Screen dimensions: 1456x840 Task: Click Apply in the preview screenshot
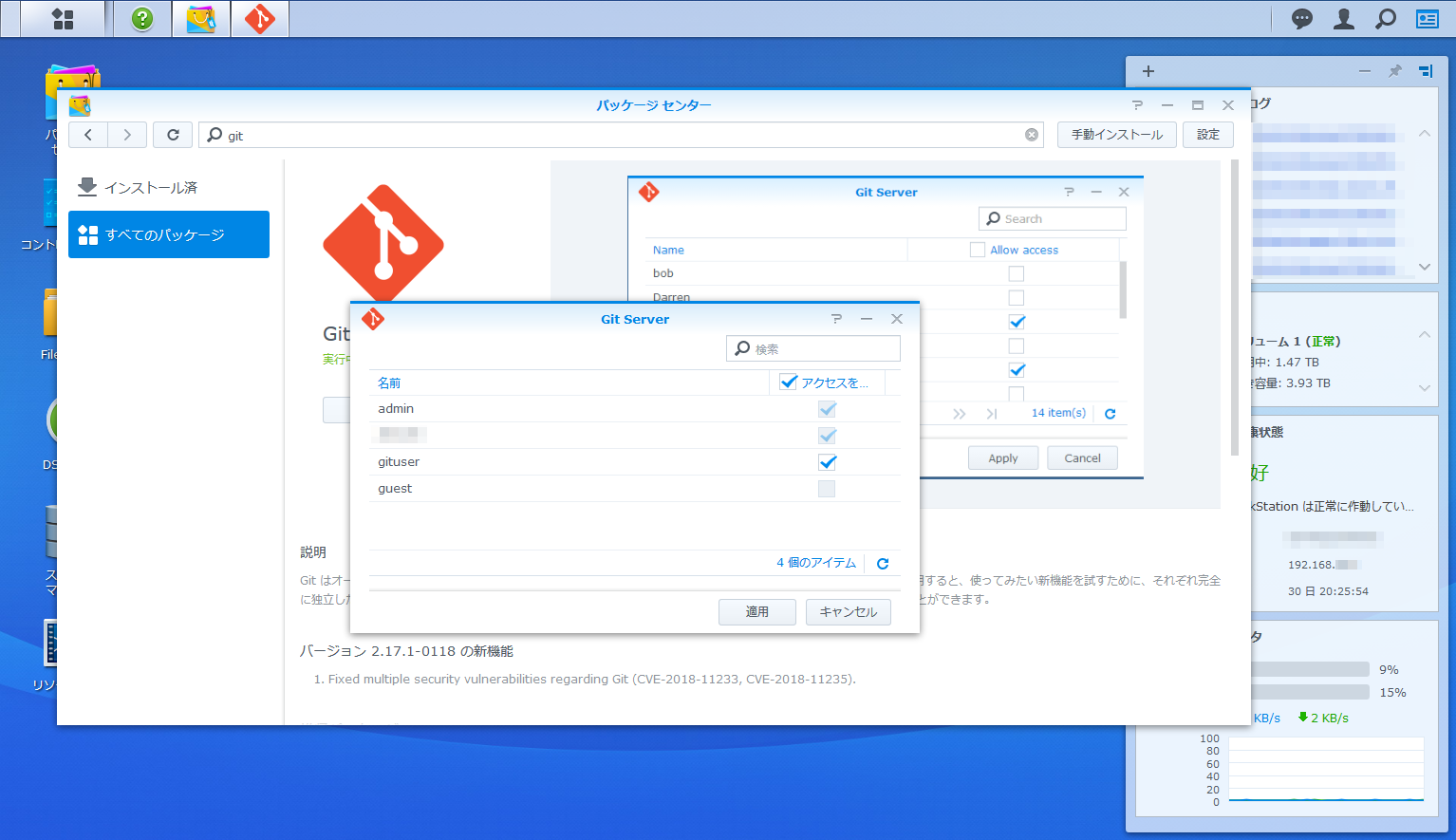pos(1003,458)
